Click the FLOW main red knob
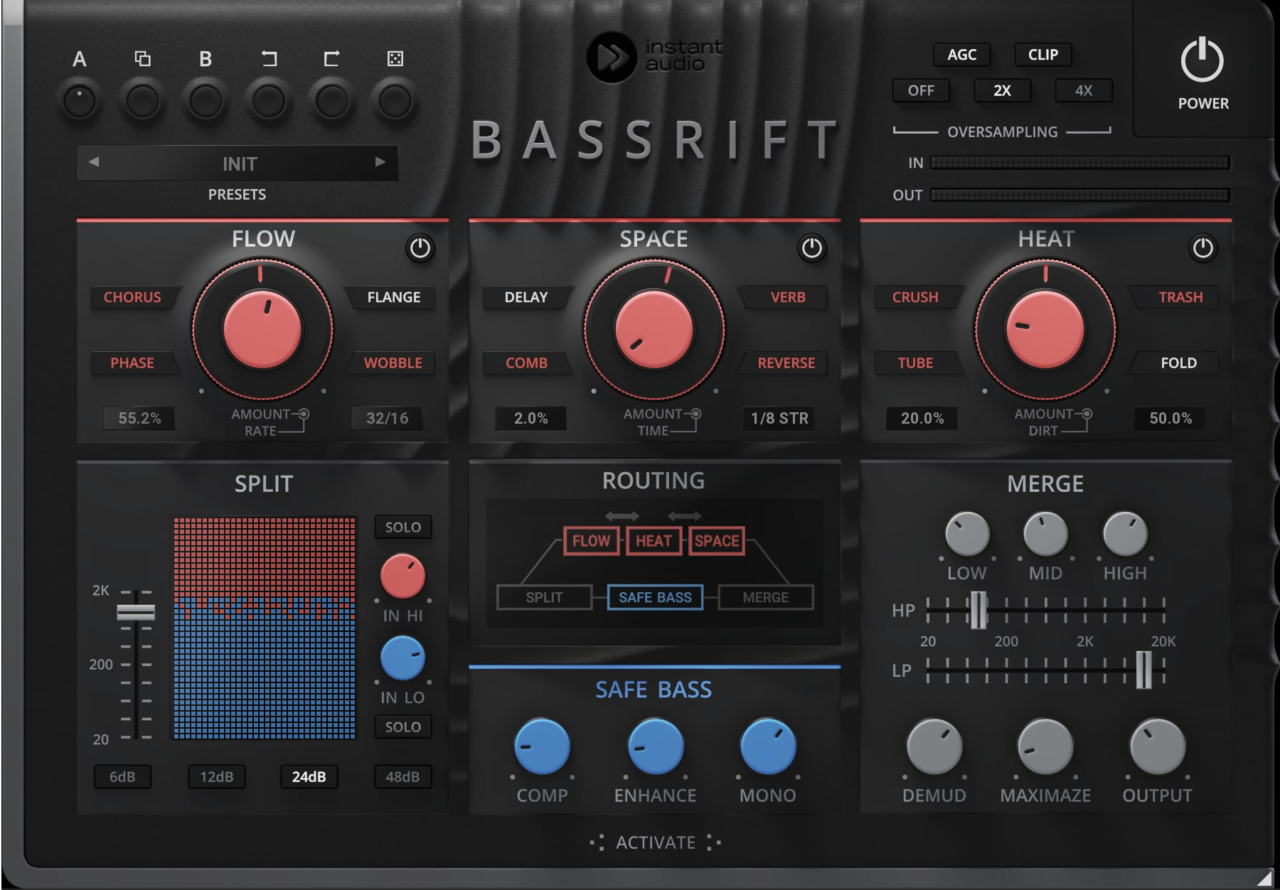 (x=262, y=331)
